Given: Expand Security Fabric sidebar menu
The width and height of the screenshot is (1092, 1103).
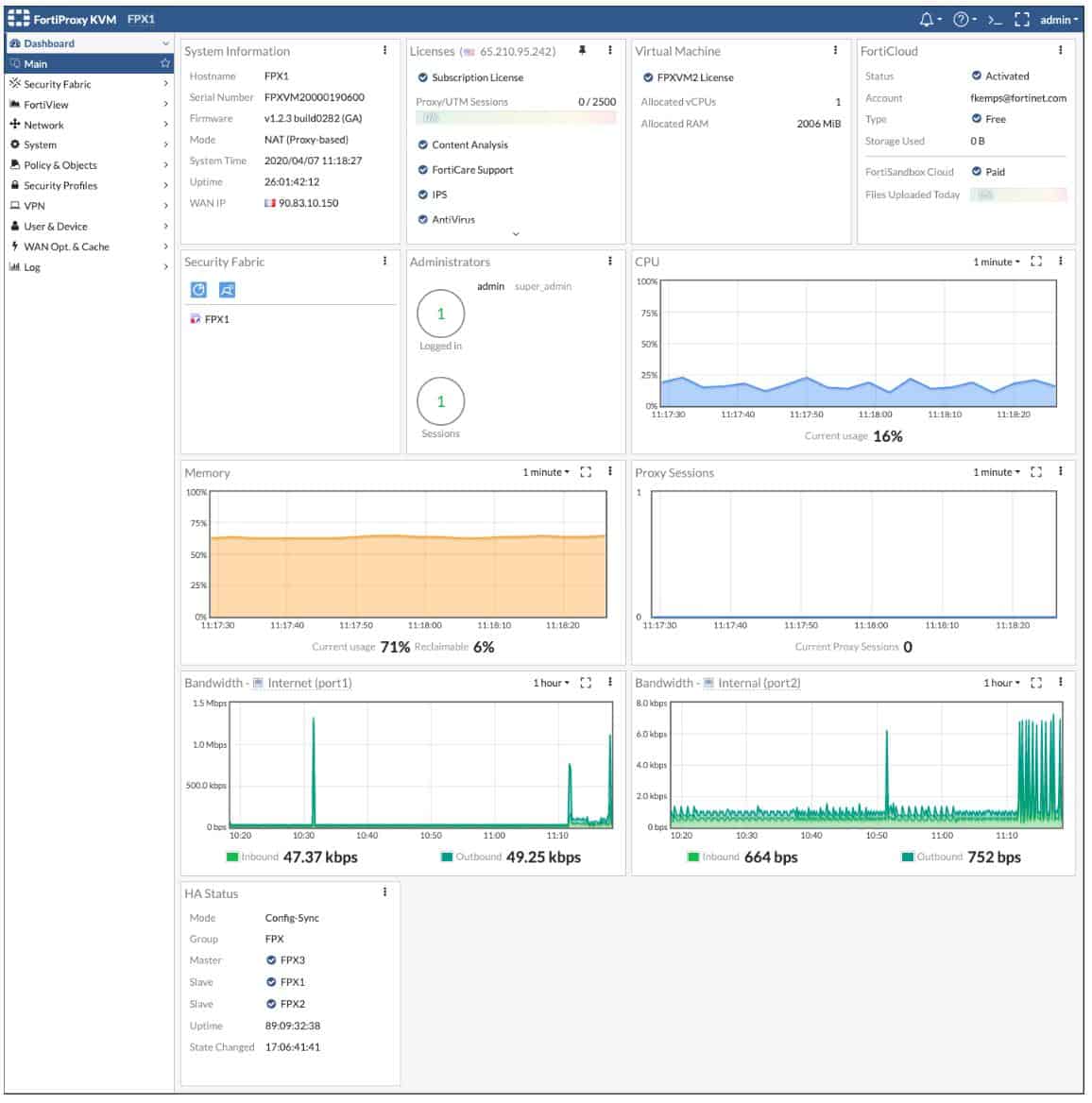Looking at the screenshot, I should [88, 84].
